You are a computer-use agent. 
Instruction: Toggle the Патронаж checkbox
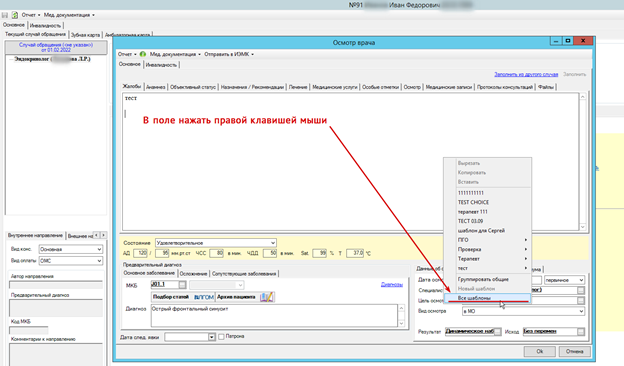pyautogui.click(x=221, y=337)
